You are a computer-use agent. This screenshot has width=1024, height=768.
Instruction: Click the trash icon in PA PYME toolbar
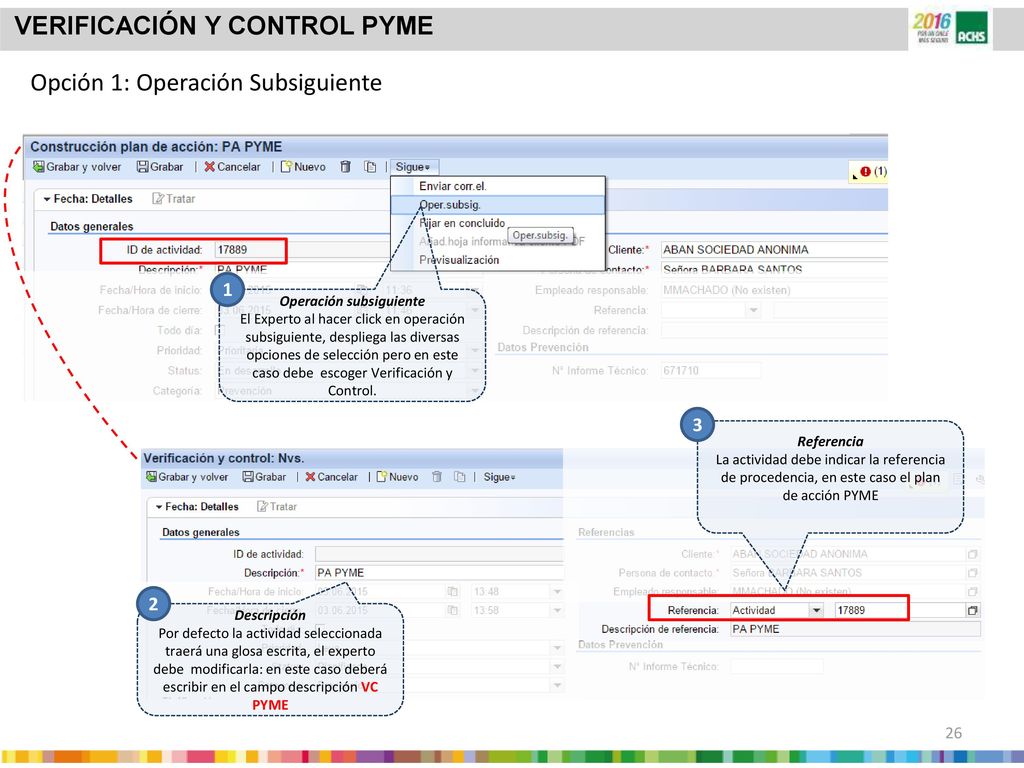coord(345,167)
